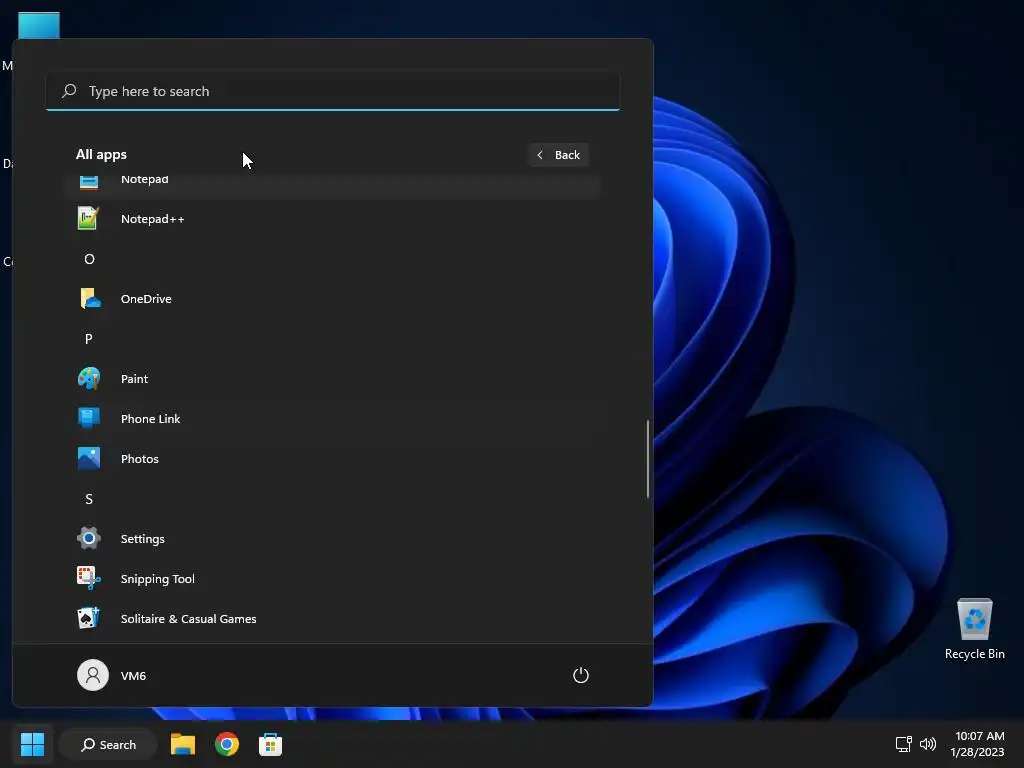Click the letter P section header
The height and width of the screenshot is (768, 1024).
coord(89,339)
